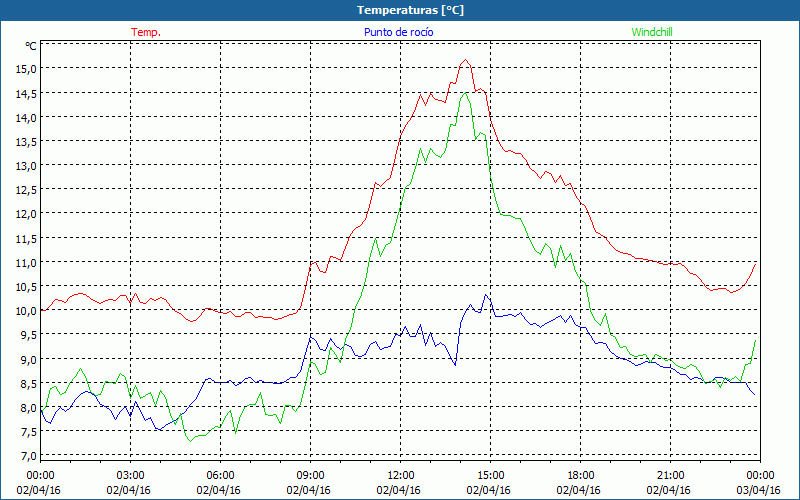
Task: Click the "02/04/16" date under 21:00
Action: [668, 490]
